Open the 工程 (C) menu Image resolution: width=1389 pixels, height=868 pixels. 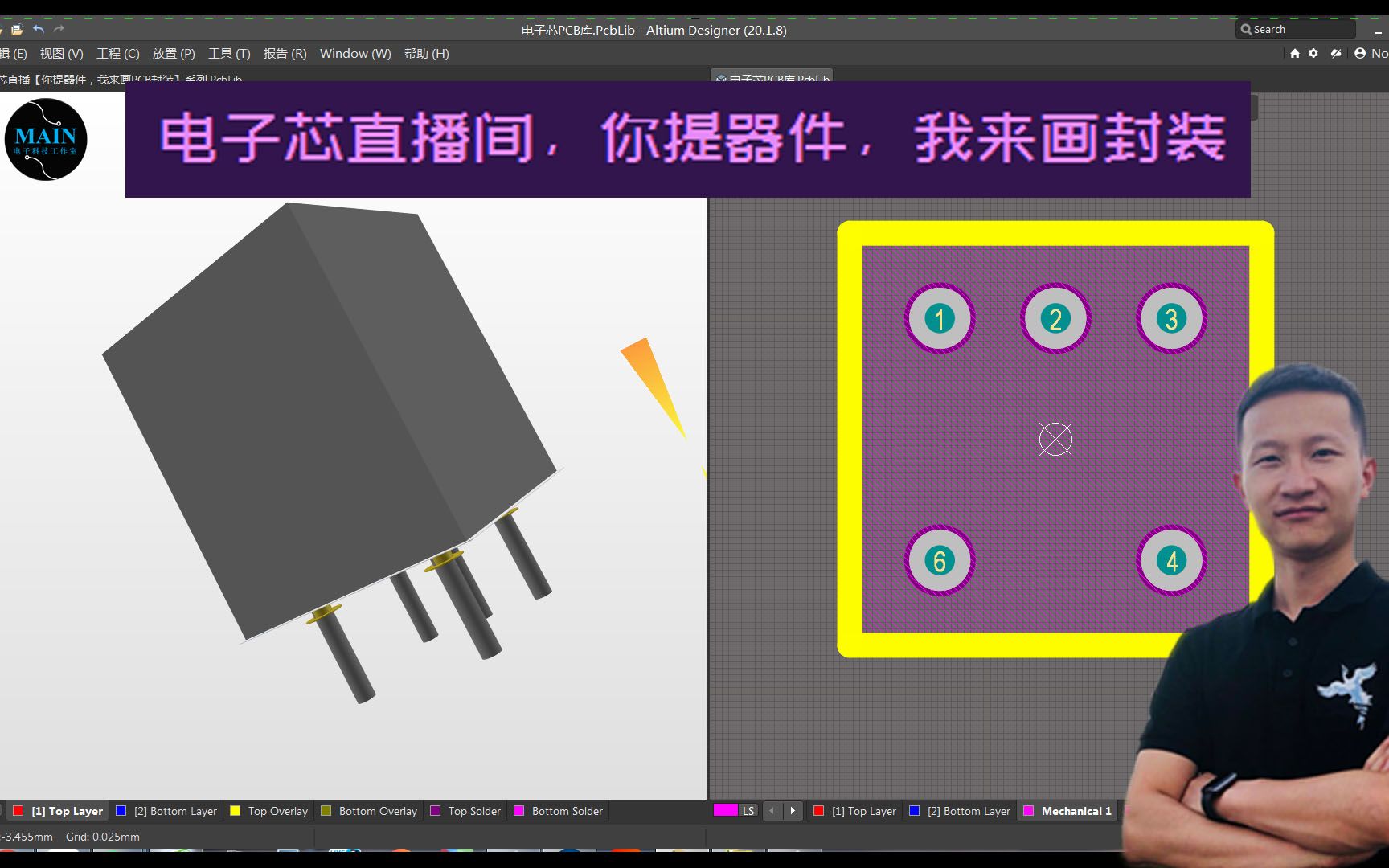pos(117,53)
